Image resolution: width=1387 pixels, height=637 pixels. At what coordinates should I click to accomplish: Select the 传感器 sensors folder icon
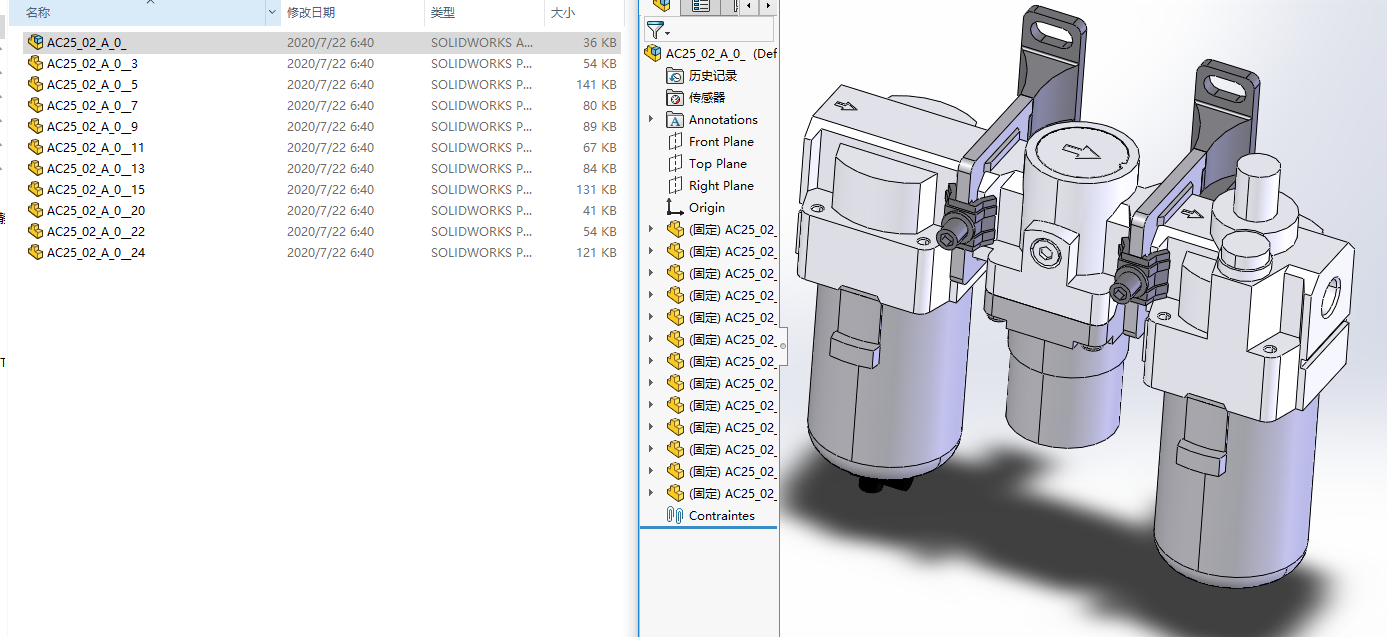(675, 98)
